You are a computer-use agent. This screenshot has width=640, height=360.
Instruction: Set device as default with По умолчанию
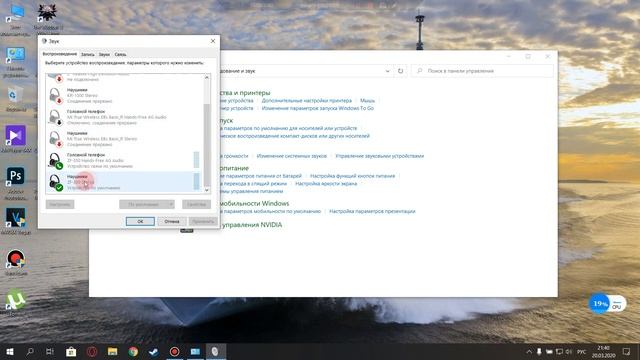(144, 204)
